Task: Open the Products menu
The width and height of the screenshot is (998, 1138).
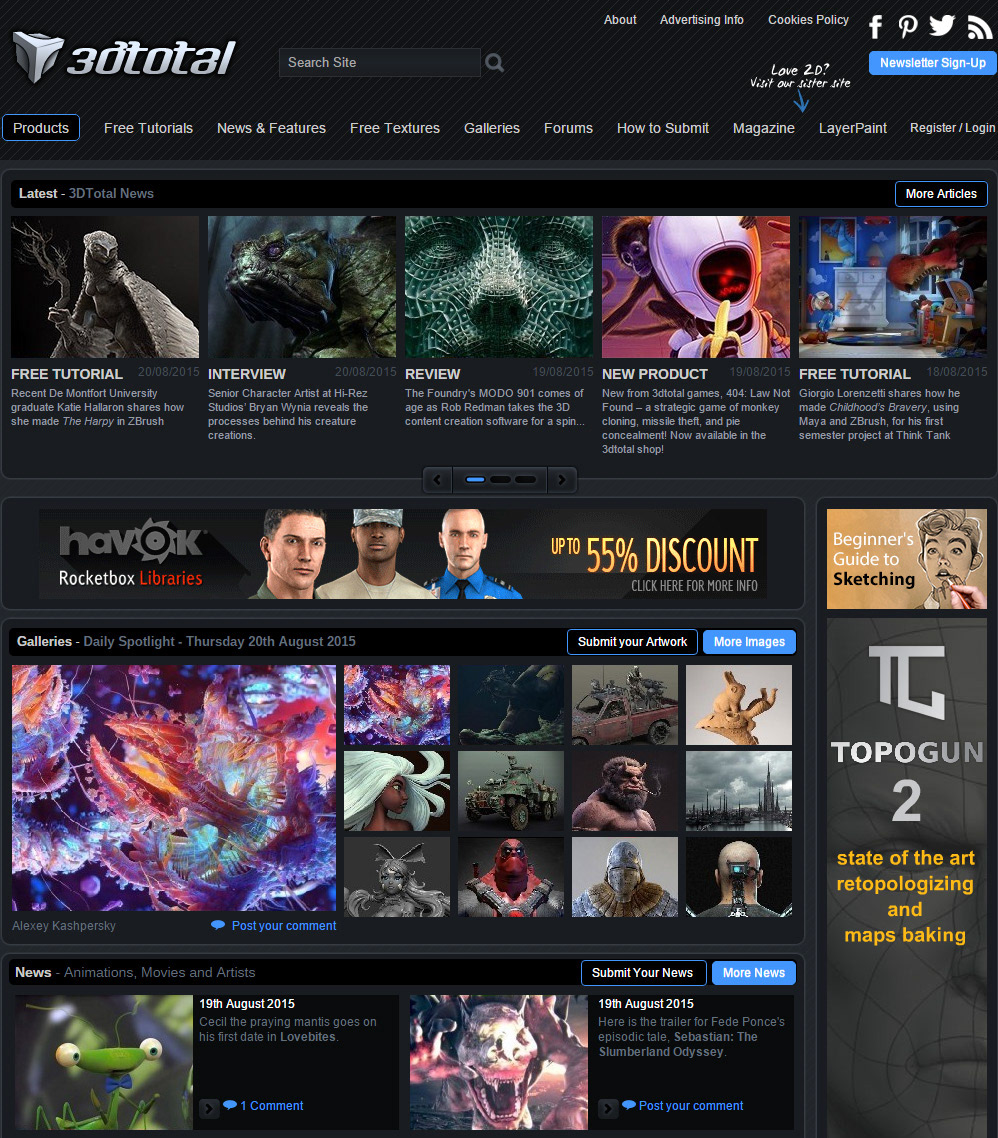Action: tap(41, 128)
